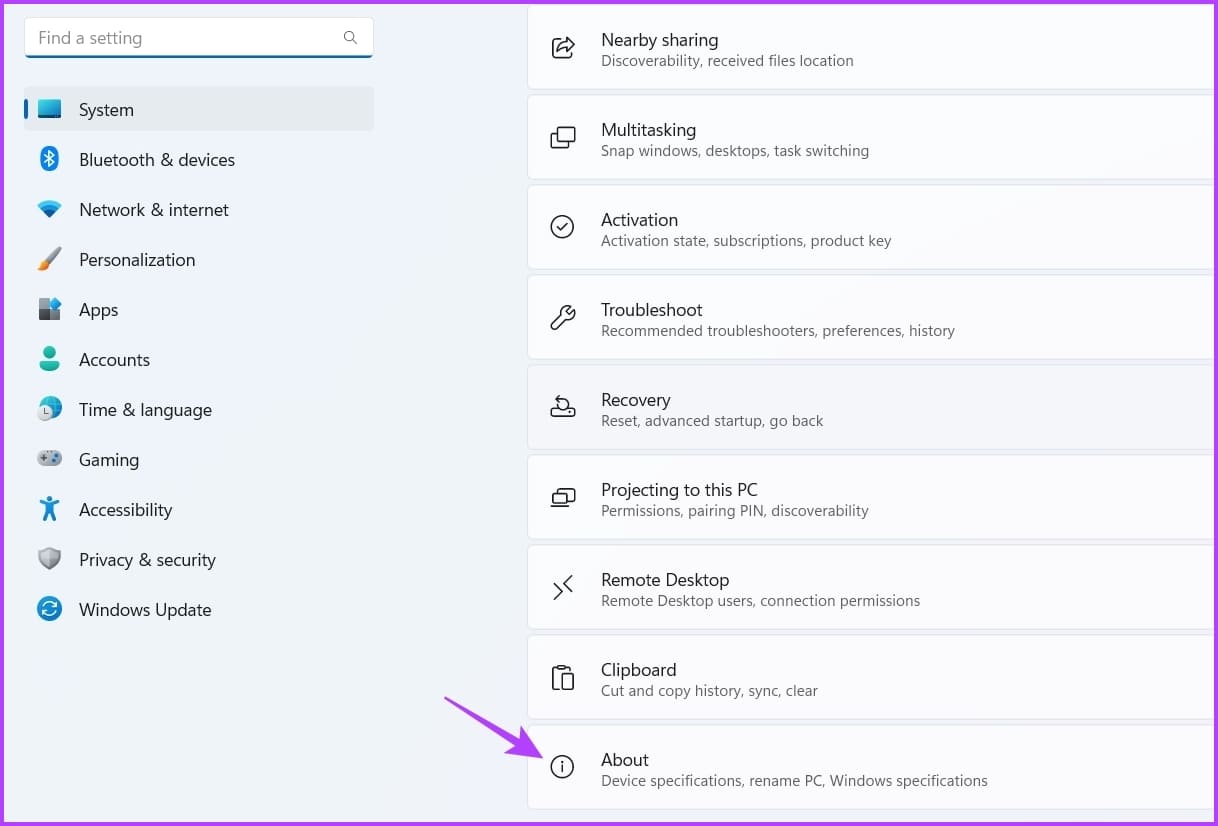1218x826 pixels.
Task: Click the Wi-Fi network icon in sidebar
Action: point(50,210)
